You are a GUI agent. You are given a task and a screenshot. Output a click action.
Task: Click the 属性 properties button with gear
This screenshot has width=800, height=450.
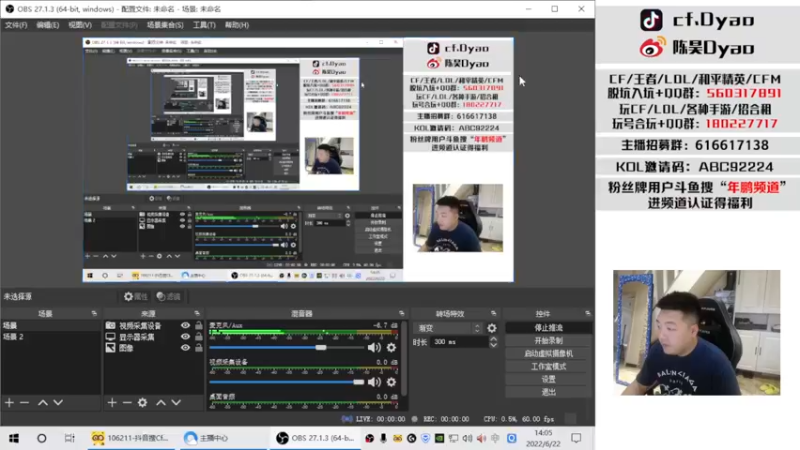point(136,296)
